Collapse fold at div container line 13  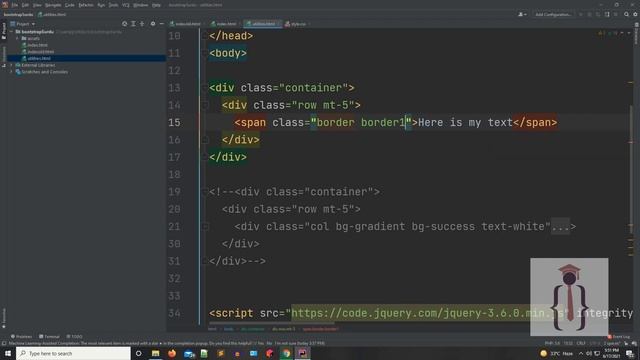click(x=205, y=88)
